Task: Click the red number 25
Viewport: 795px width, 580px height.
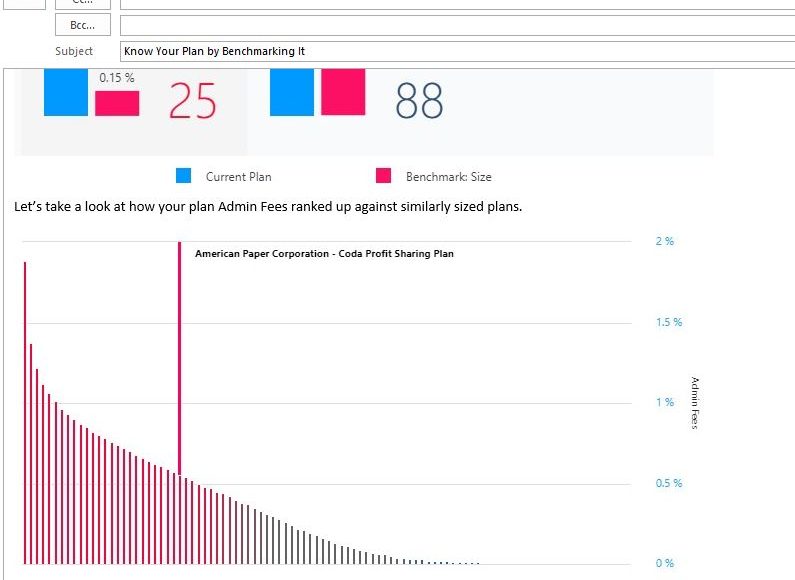Action: [x=192, y=100]
